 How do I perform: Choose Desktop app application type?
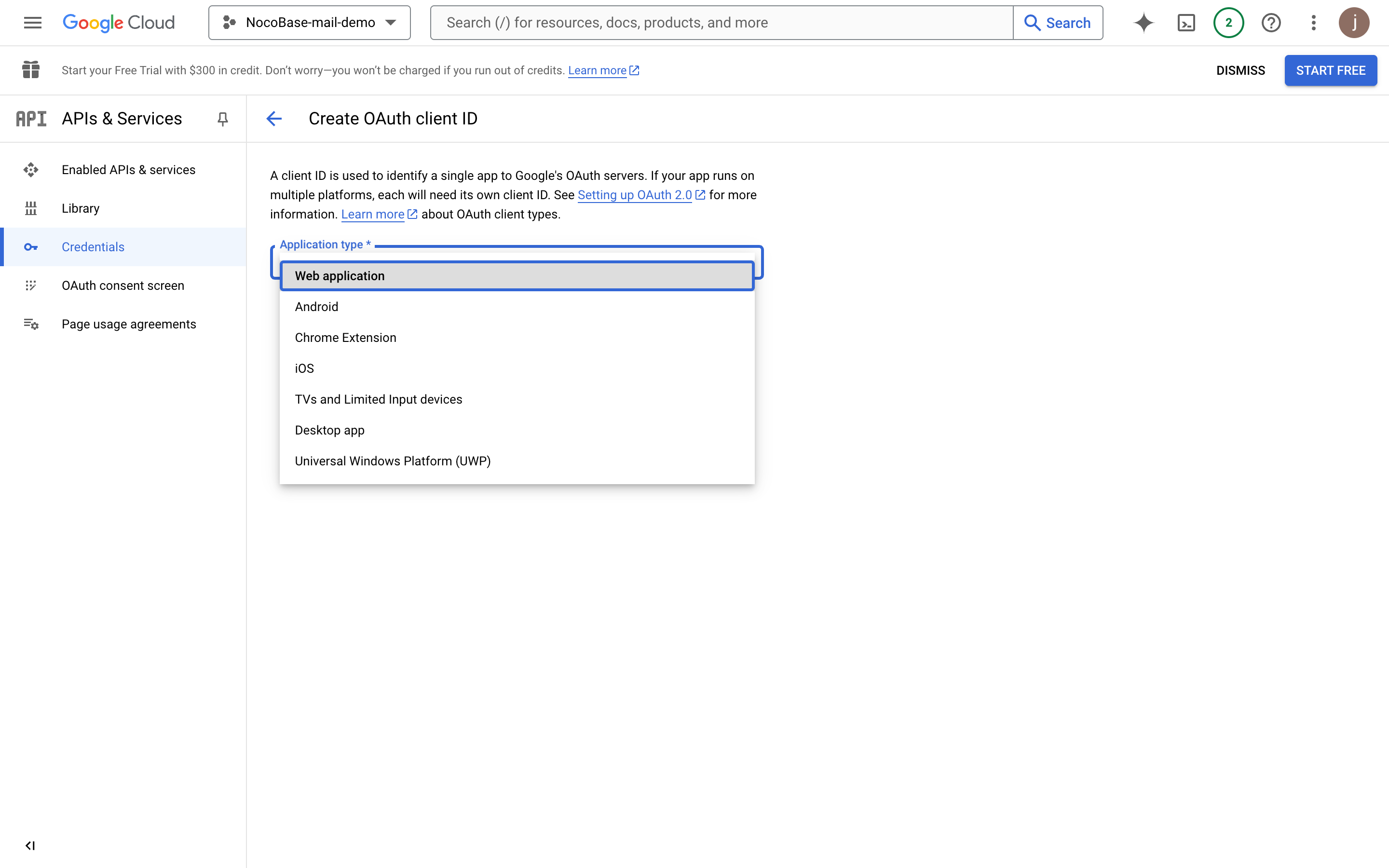(329, 430)
